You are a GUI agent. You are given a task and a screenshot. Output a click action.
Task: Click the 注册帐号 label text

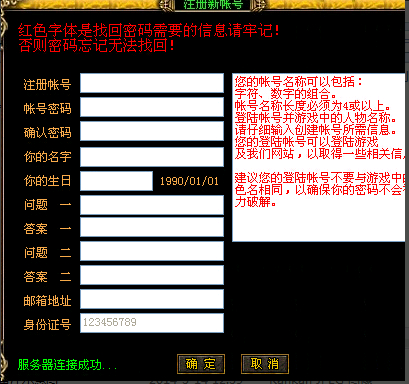(x=47, y=84)
